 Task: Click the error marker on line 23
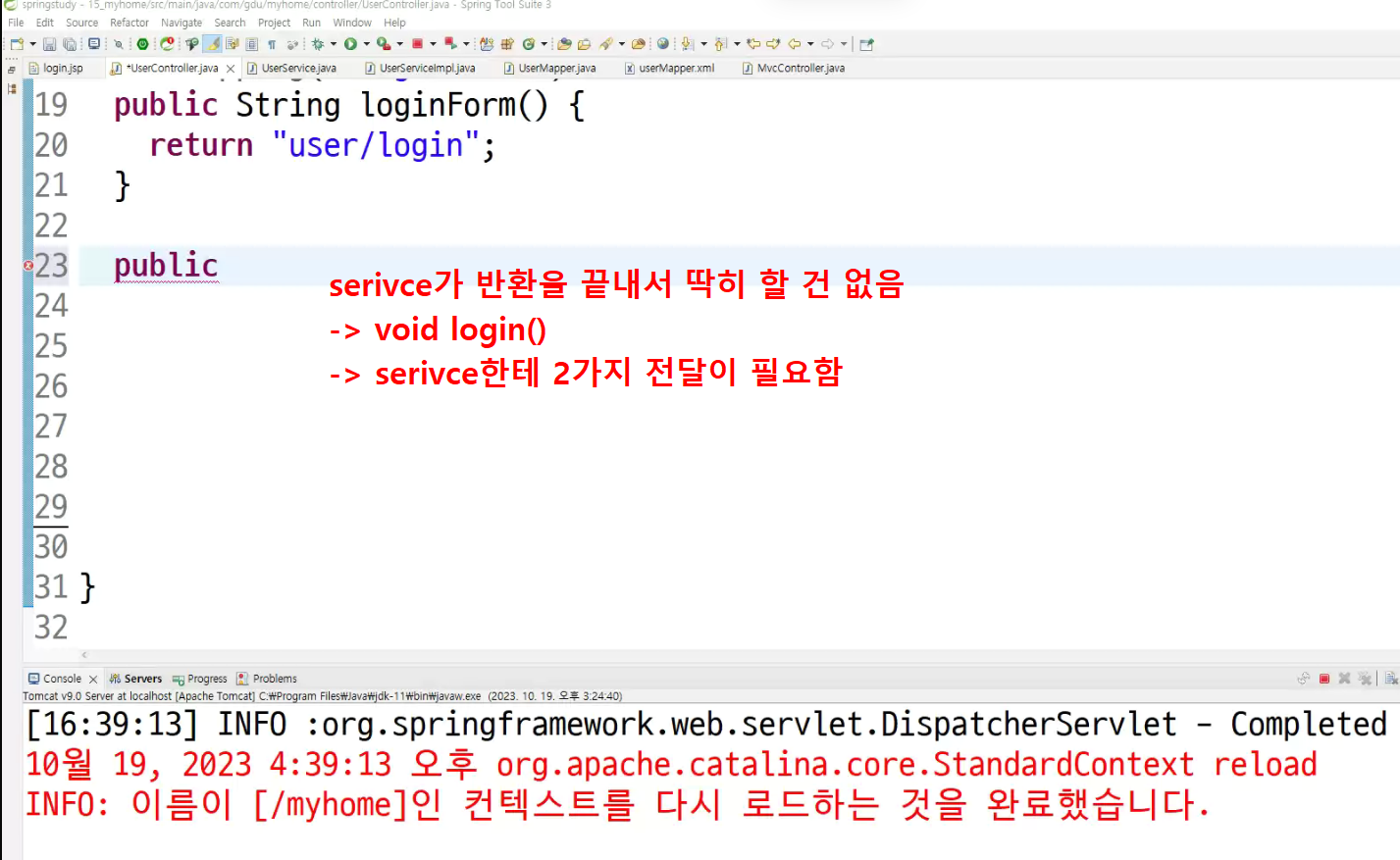click(x=28, y=266)
